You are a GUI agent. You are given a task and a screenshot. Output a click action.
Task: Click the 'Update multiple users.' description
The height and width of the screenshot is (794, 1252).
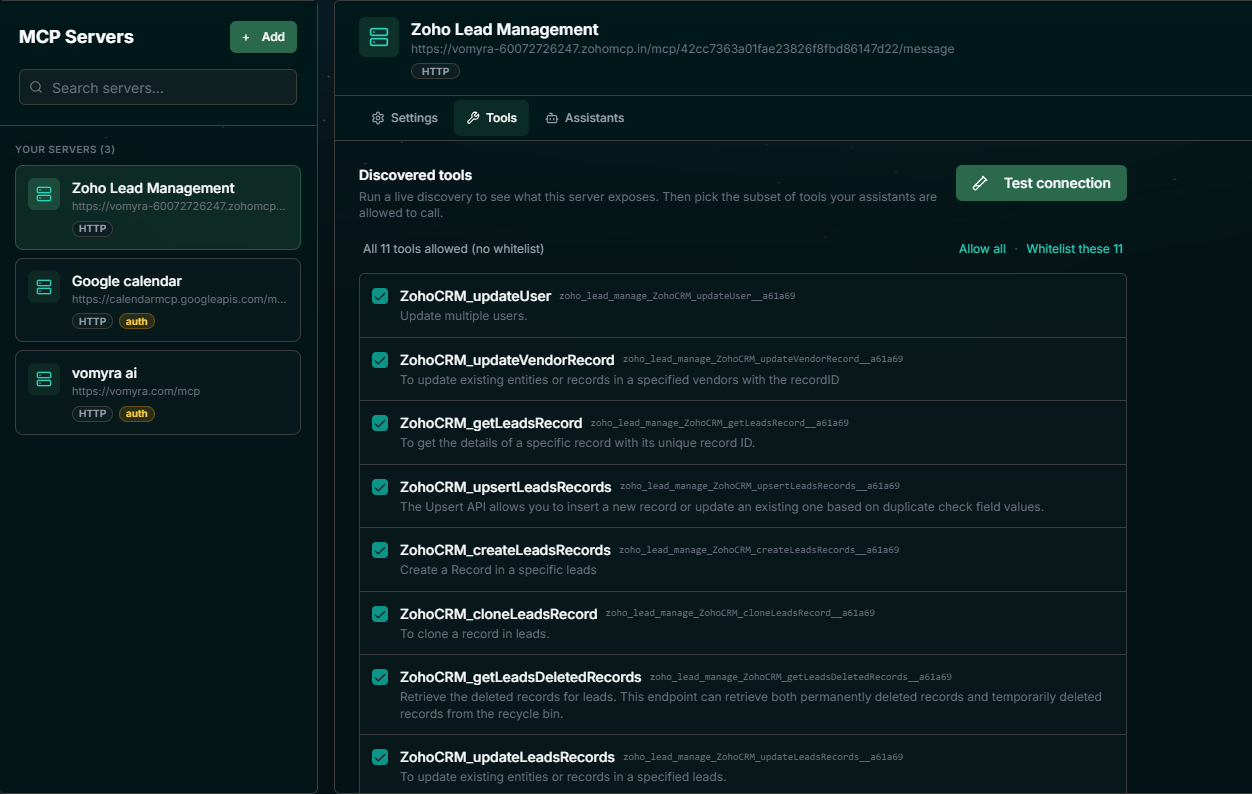463,316
